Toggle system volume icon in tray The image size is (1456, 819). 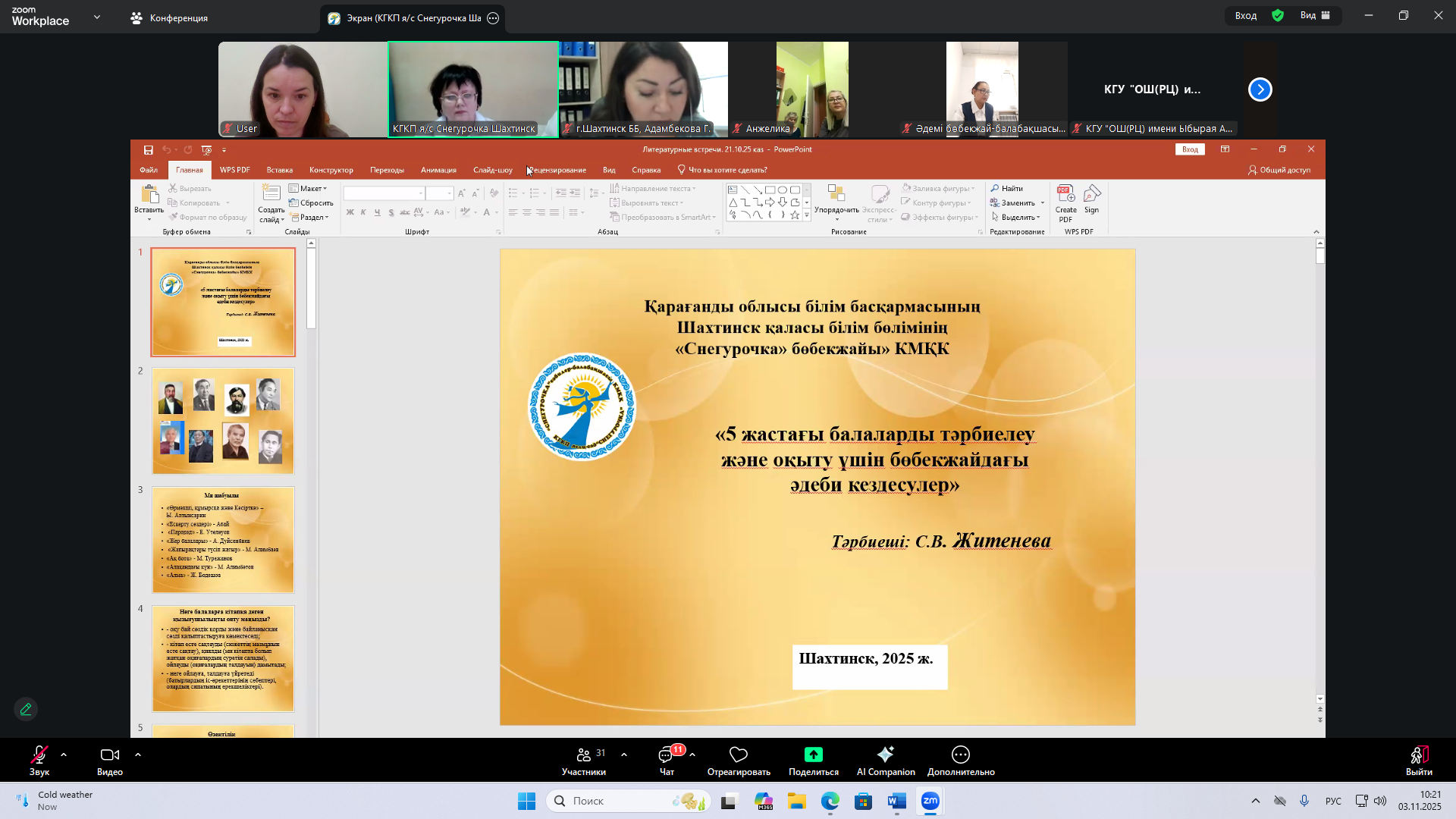tap(1380, 801)
